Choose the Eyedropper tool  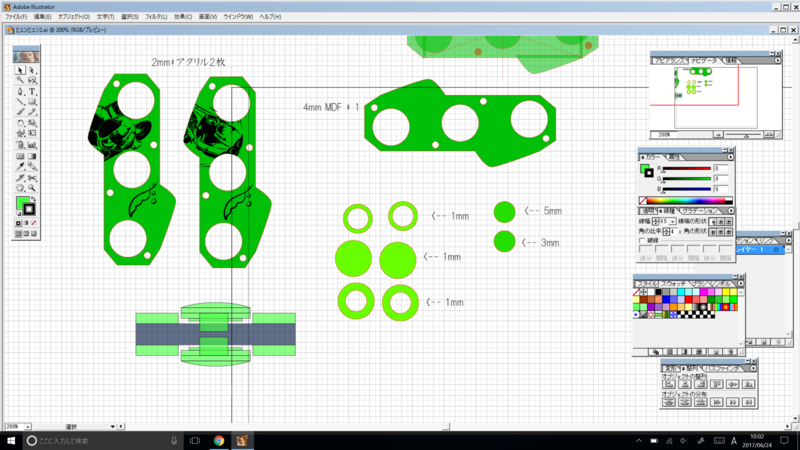pos(20,166)
